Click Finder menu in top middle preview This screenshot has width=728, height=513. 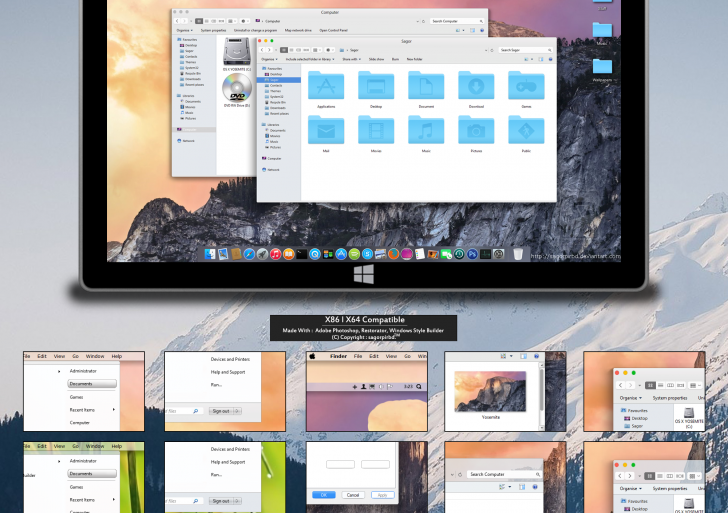[x=338, y=356]
